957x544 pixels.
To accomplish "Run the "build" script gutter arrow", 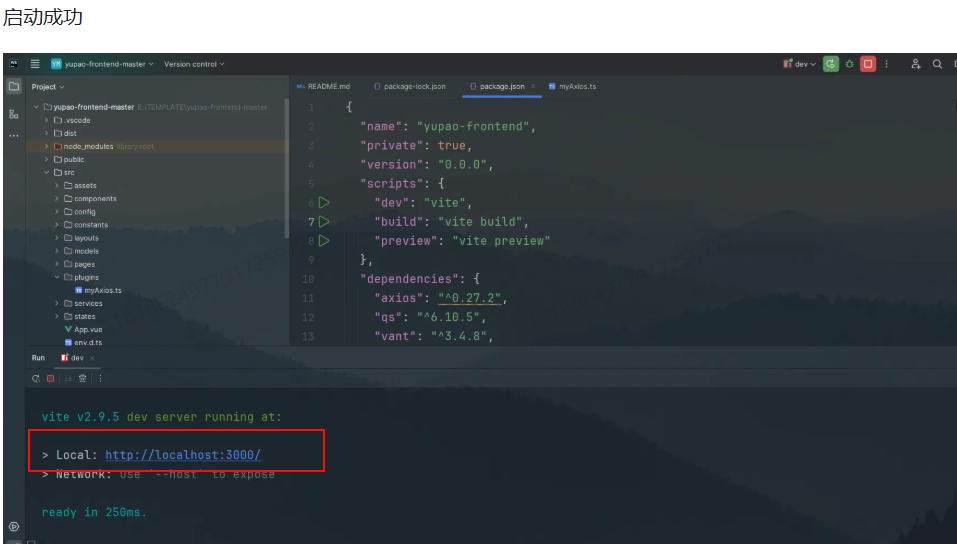I will coord(324,222).
